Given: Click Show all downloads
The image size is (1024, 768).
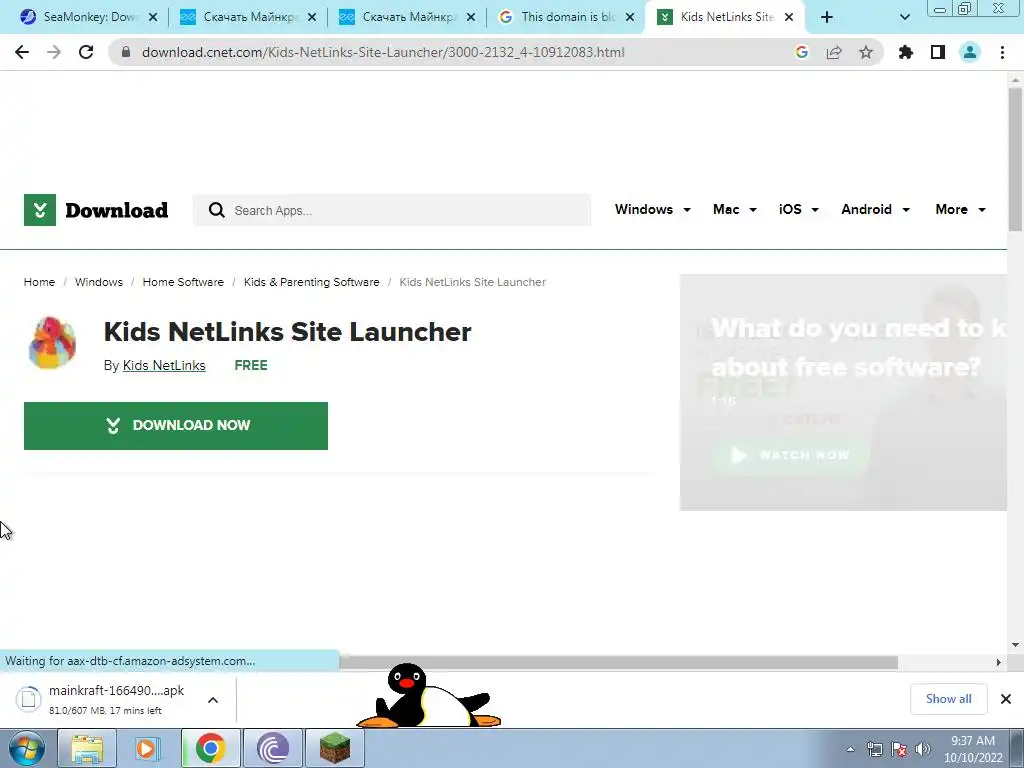Looking at the screenshot, I should [x=948, y=699].
